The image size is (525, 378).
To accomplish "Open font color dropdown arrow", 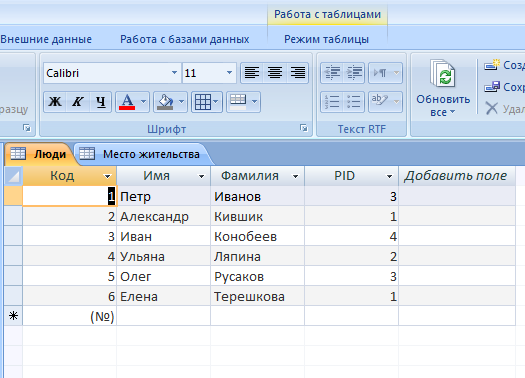I will (x=144, y=102).
